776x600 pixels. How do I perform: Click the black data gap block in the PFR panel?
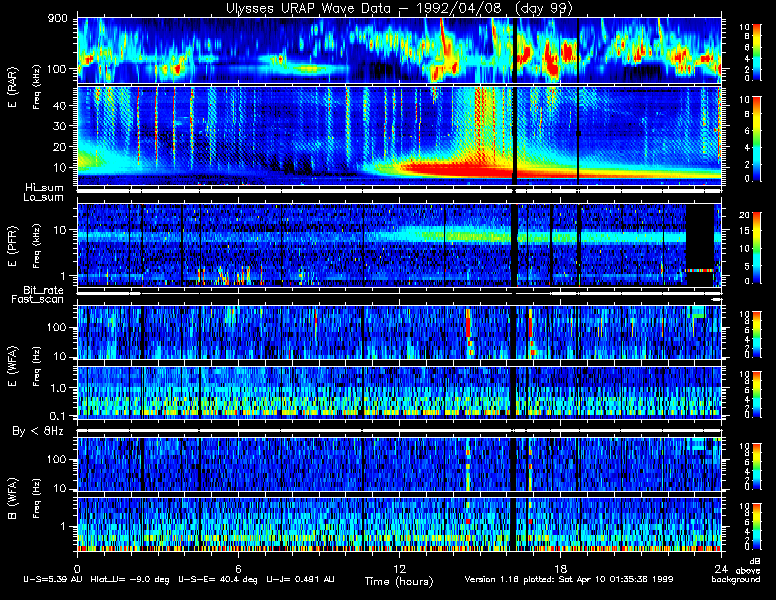point(699,236)
